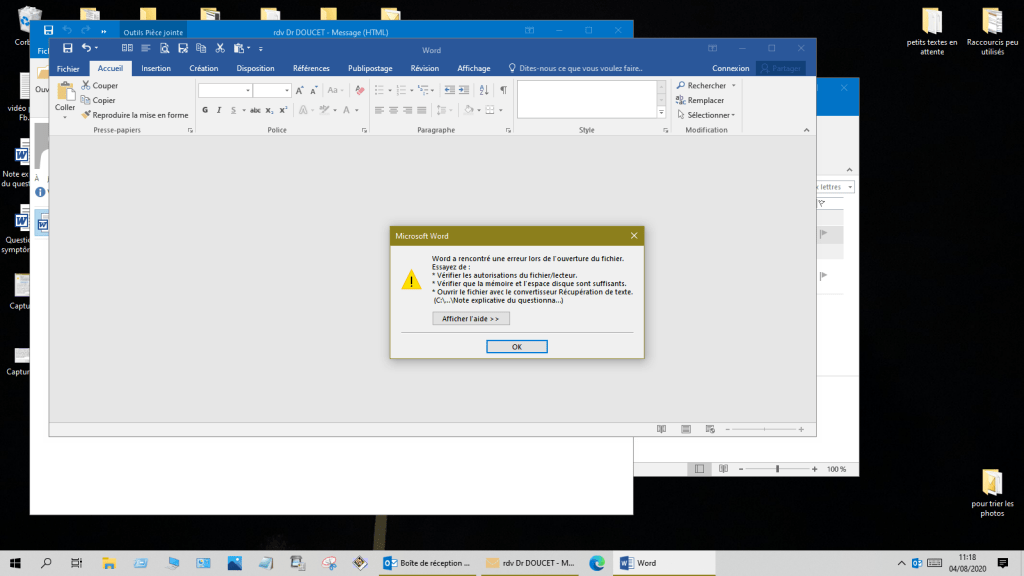This screenshot has height=576, width=1024.
Task: Expand the bullets list dropdown arrow
Action: pos(390,91)
